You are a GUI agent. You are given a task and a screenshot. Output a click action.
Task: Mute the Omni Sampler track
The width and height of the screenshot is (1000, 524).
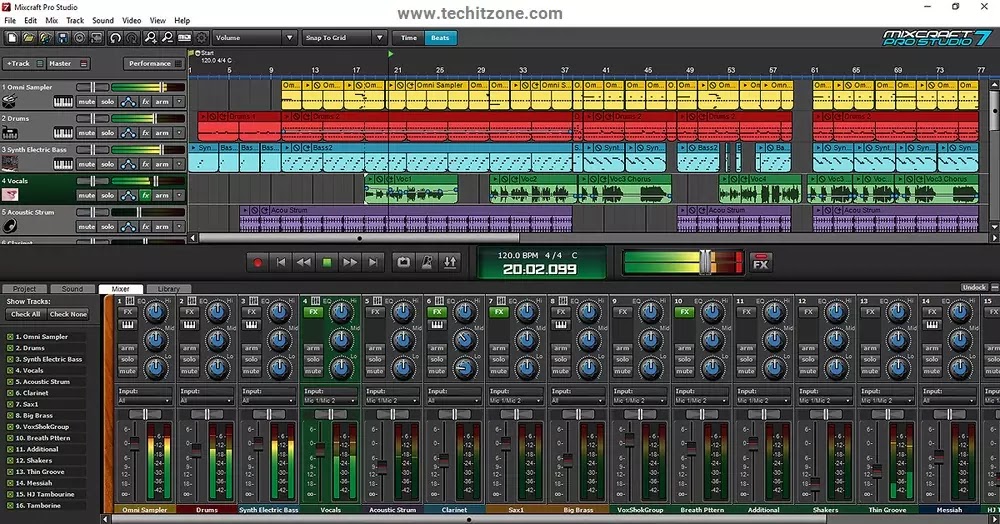[x=86, y=101]
